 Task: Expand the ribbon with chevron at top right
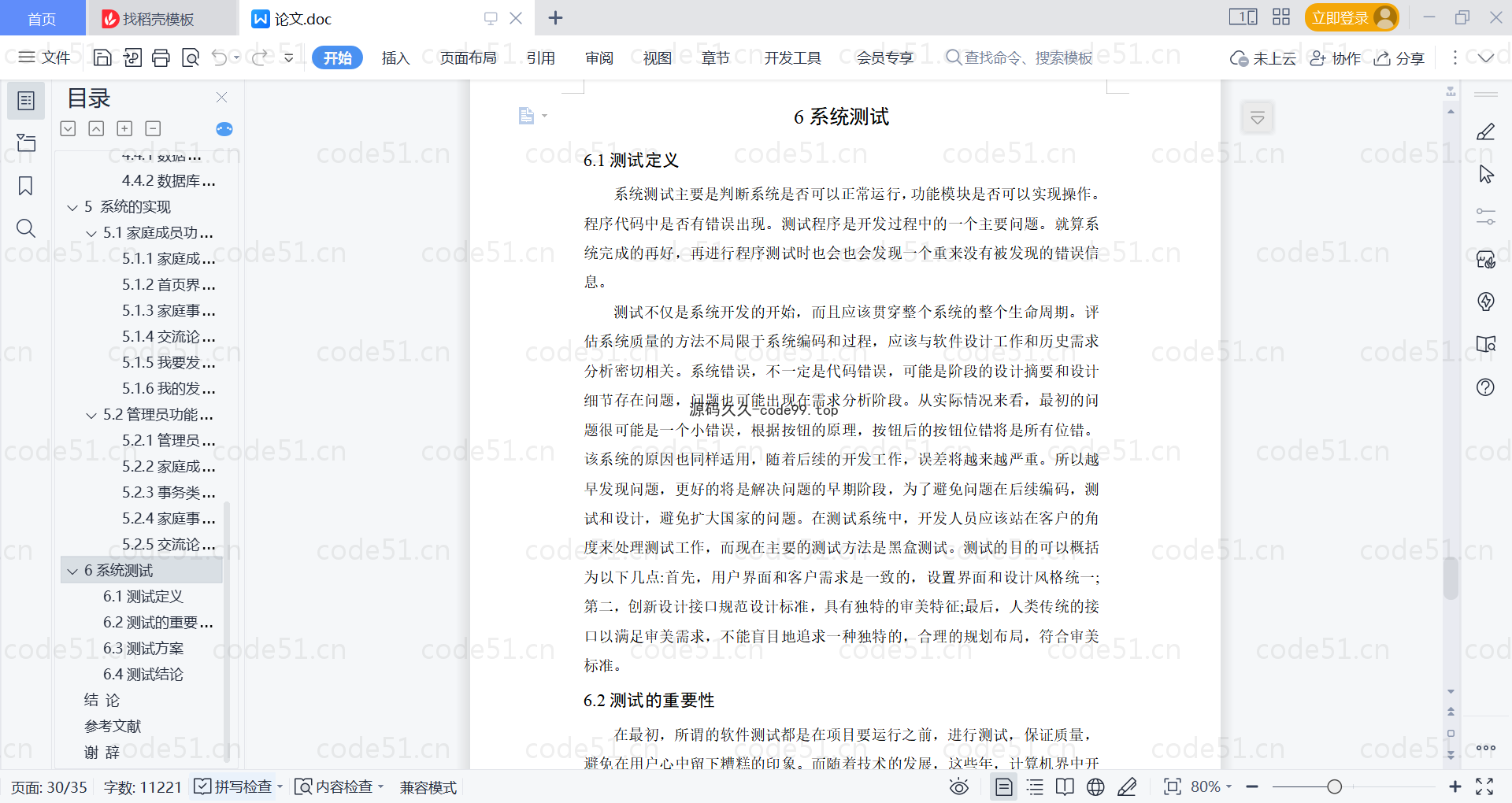(x=1485, y=57)
